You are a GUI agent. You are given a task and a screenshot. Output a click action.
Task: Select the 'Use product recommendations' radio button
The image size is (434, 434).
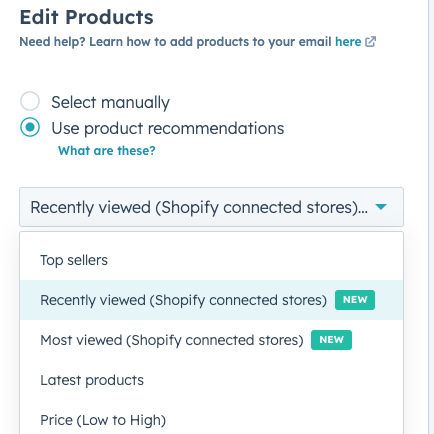point(30,127)
